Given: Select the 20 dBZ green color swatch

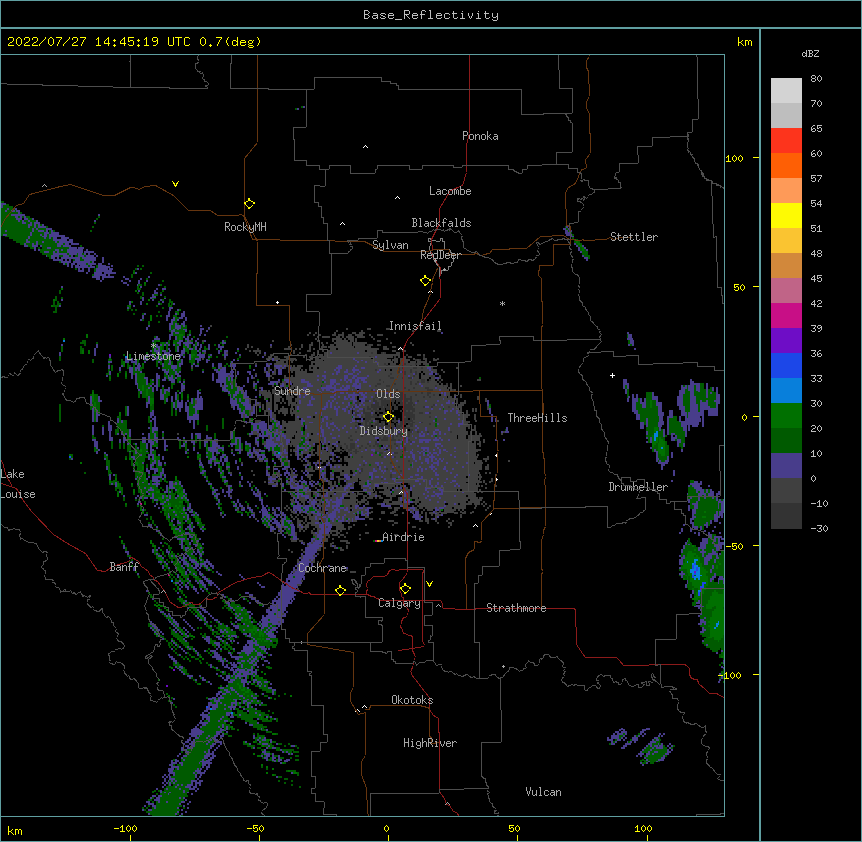Looking at the screenshot, I should click(x=786, y=416).
